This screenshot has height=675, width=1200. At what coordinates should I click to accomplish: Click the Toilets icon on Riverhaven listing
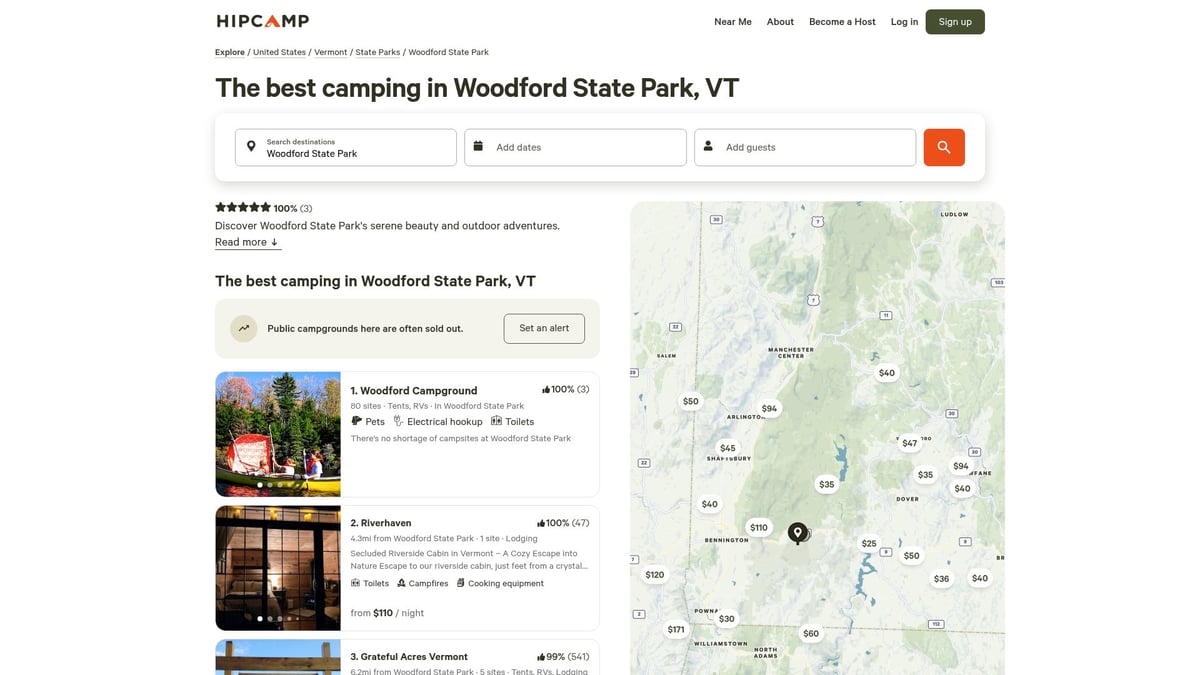[x=354, y=583]
